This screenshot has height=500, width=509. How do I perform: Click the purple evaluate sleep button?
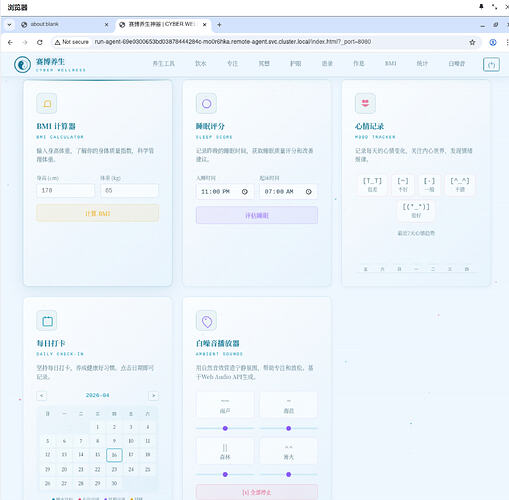(257, 215)
